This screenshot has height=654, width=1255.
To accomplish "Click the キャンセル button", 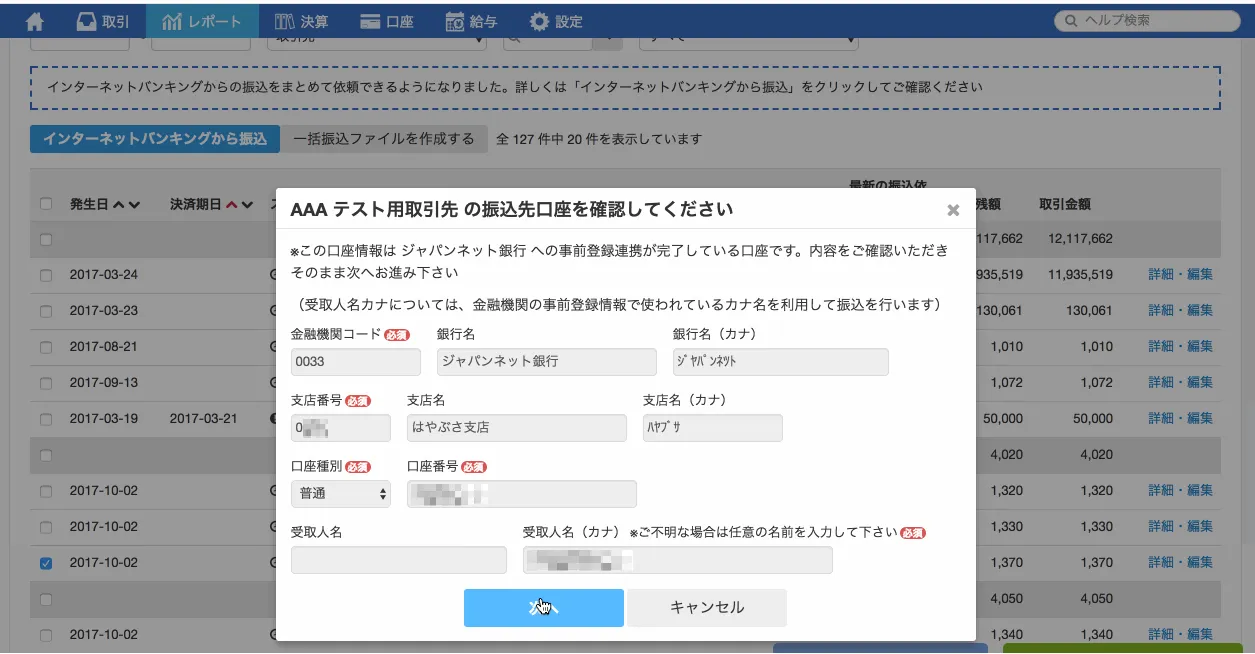I will click(707, 607).
